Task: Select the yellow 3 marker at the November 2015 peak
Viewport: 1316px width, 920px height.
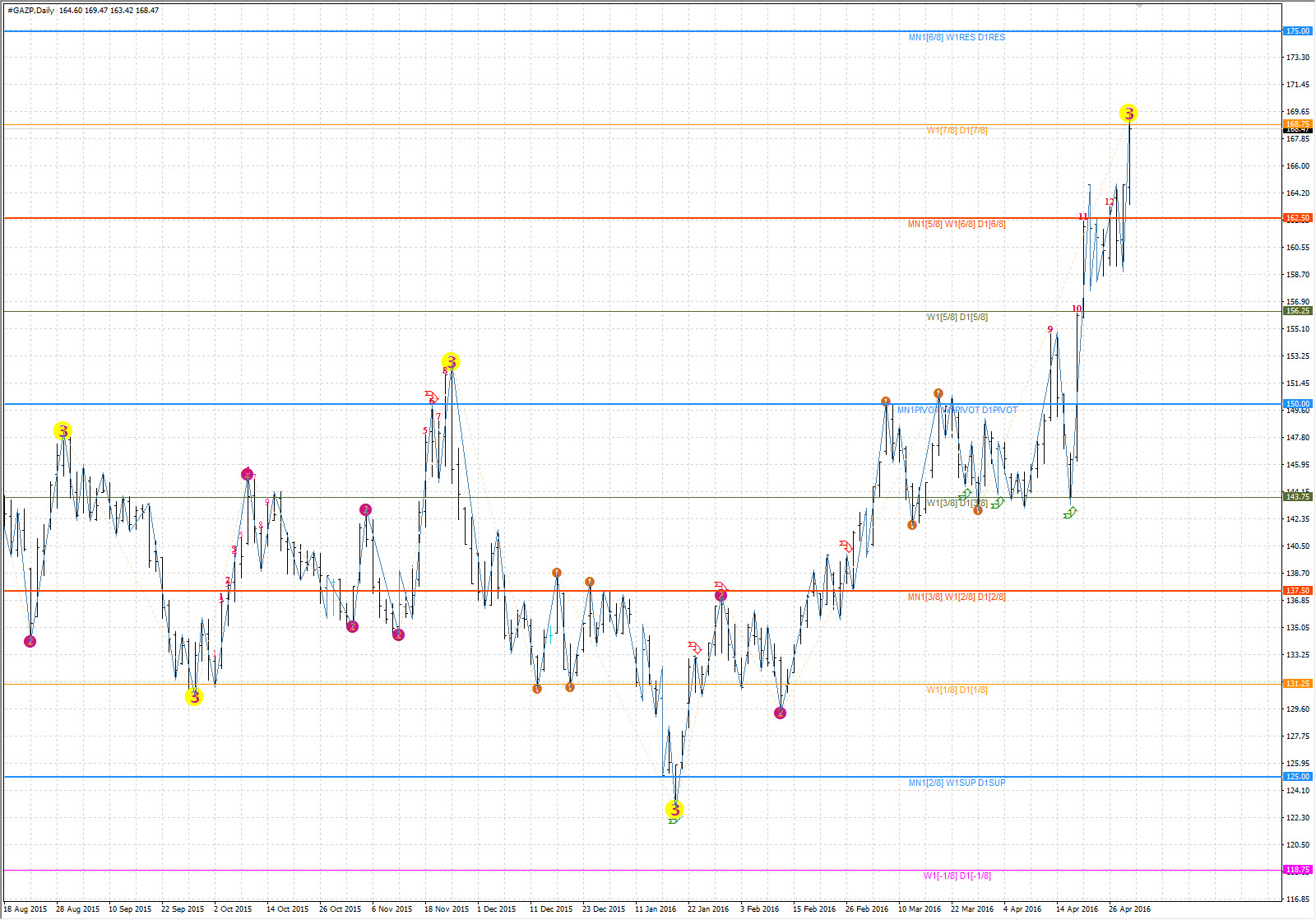Action: (450, 361)
